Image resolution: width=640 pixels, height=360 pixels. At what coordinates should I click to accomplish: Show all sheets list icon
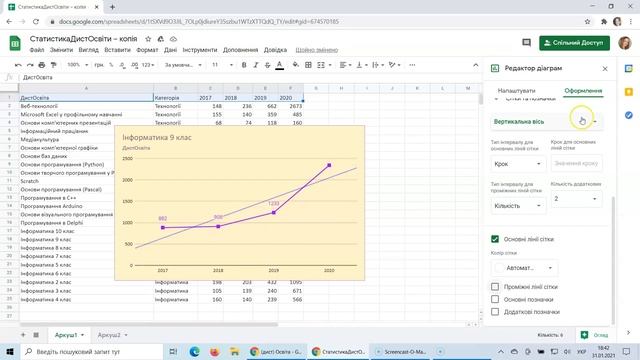(36, 335)
